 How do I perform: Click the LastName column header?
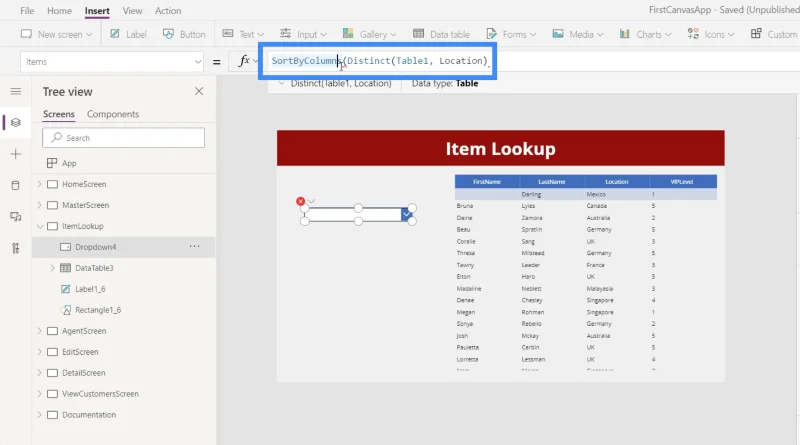pyautogui.click(x=552, y=182)
